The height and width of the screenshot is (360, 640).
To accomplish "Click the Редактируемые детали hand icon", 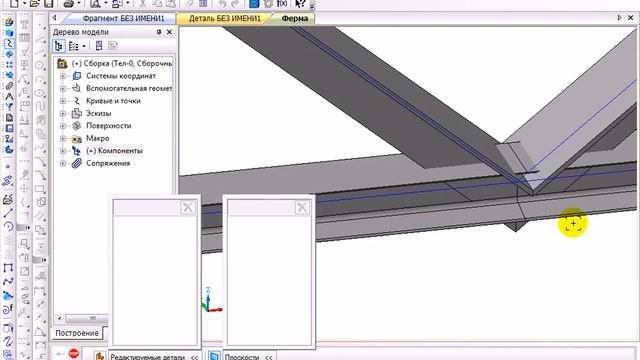I will pos(99,356).
